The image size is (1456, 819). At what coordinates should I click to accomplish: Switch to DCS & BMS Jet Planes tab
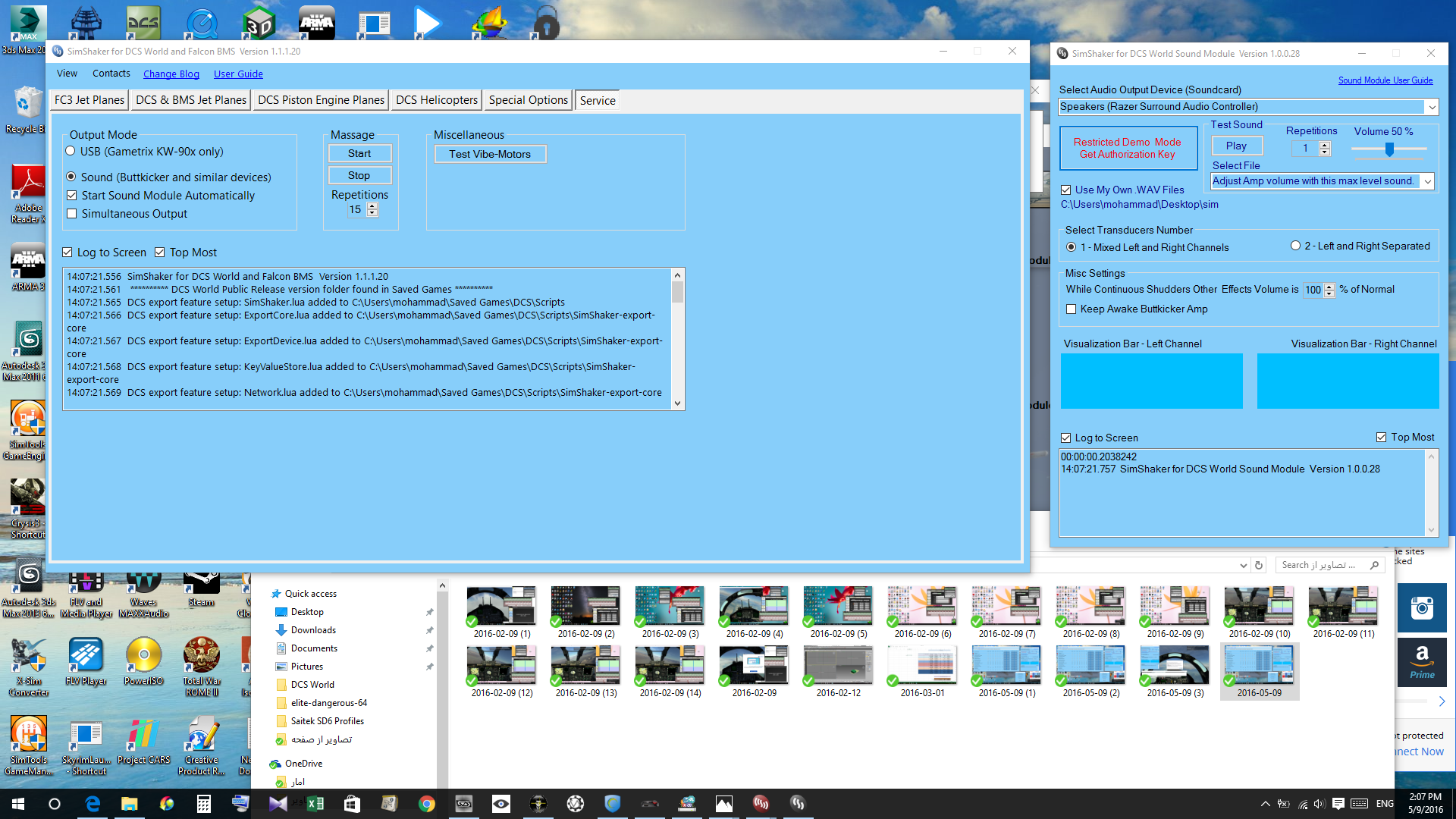pos(191,100)
